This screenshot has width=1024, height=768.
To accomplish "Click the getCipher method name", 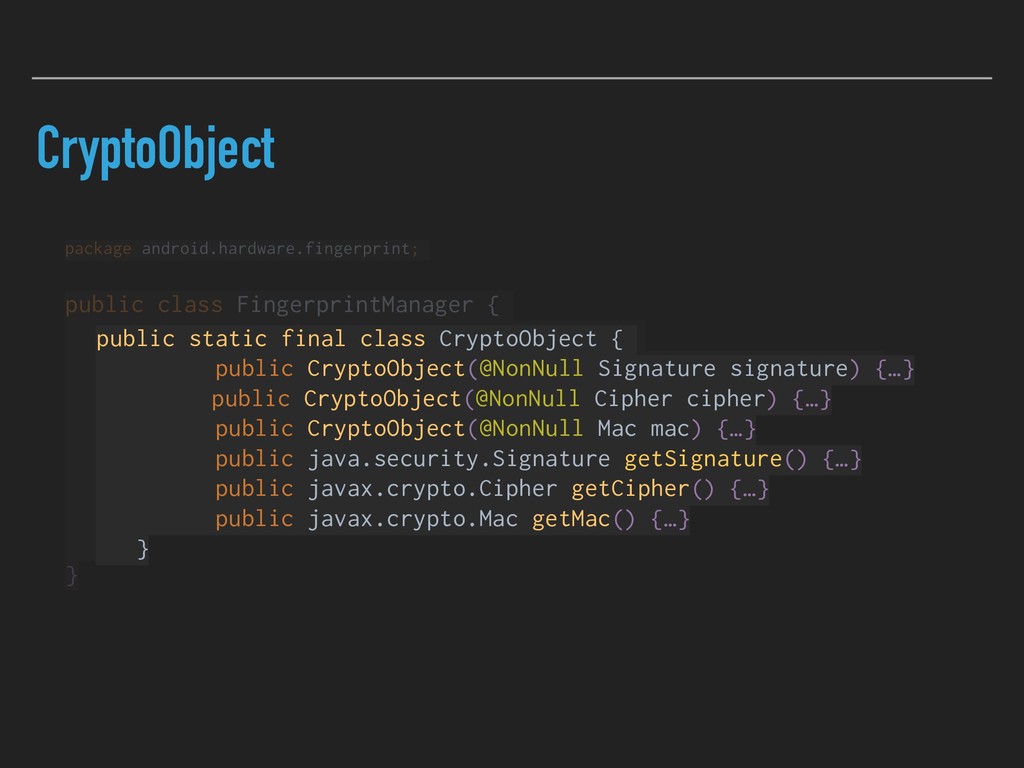I will (x=630, y=489).
